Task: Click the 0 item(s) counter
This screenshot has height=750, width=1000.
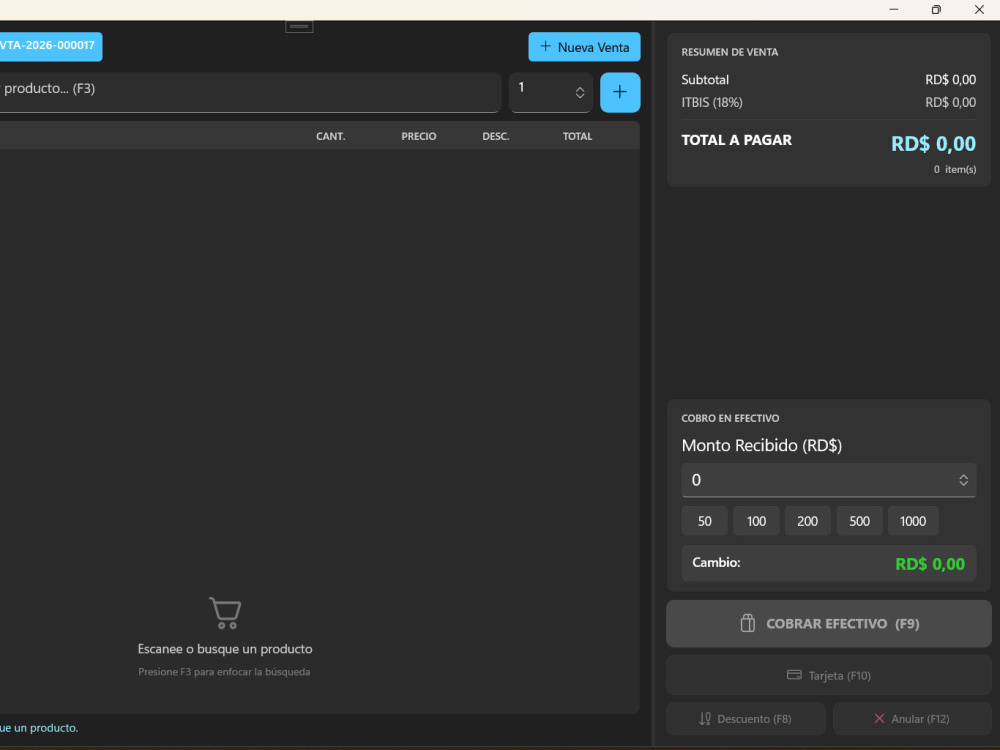Action: [x=955, y=170]
